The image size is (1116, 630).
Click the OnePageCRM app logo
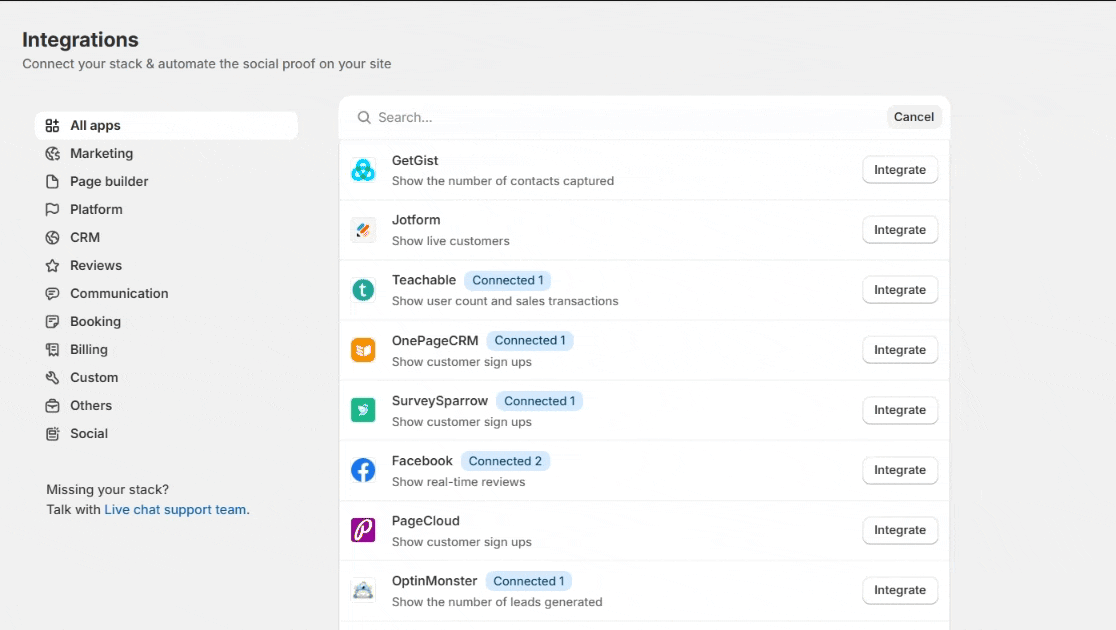tap(363, 350)
